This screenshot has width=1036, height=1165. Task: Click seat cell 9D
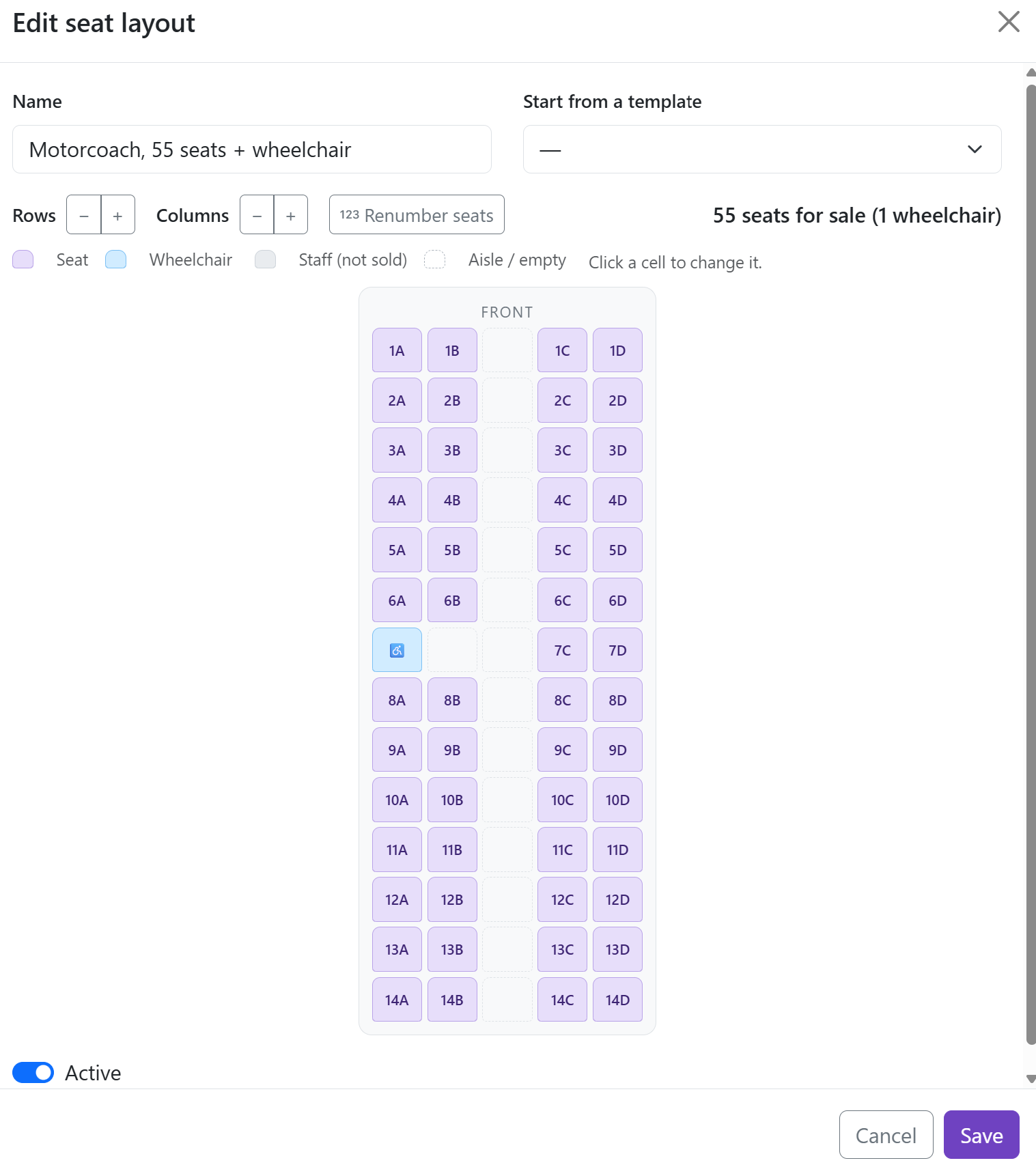tap(617, 750)
